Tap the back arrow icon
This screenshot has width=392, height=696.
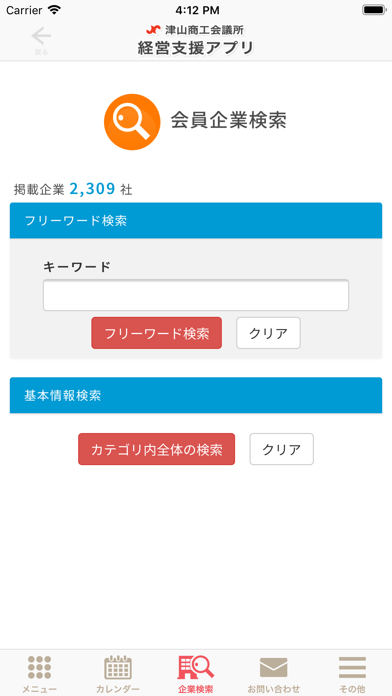pyautogui.click(x=41, y=36)
